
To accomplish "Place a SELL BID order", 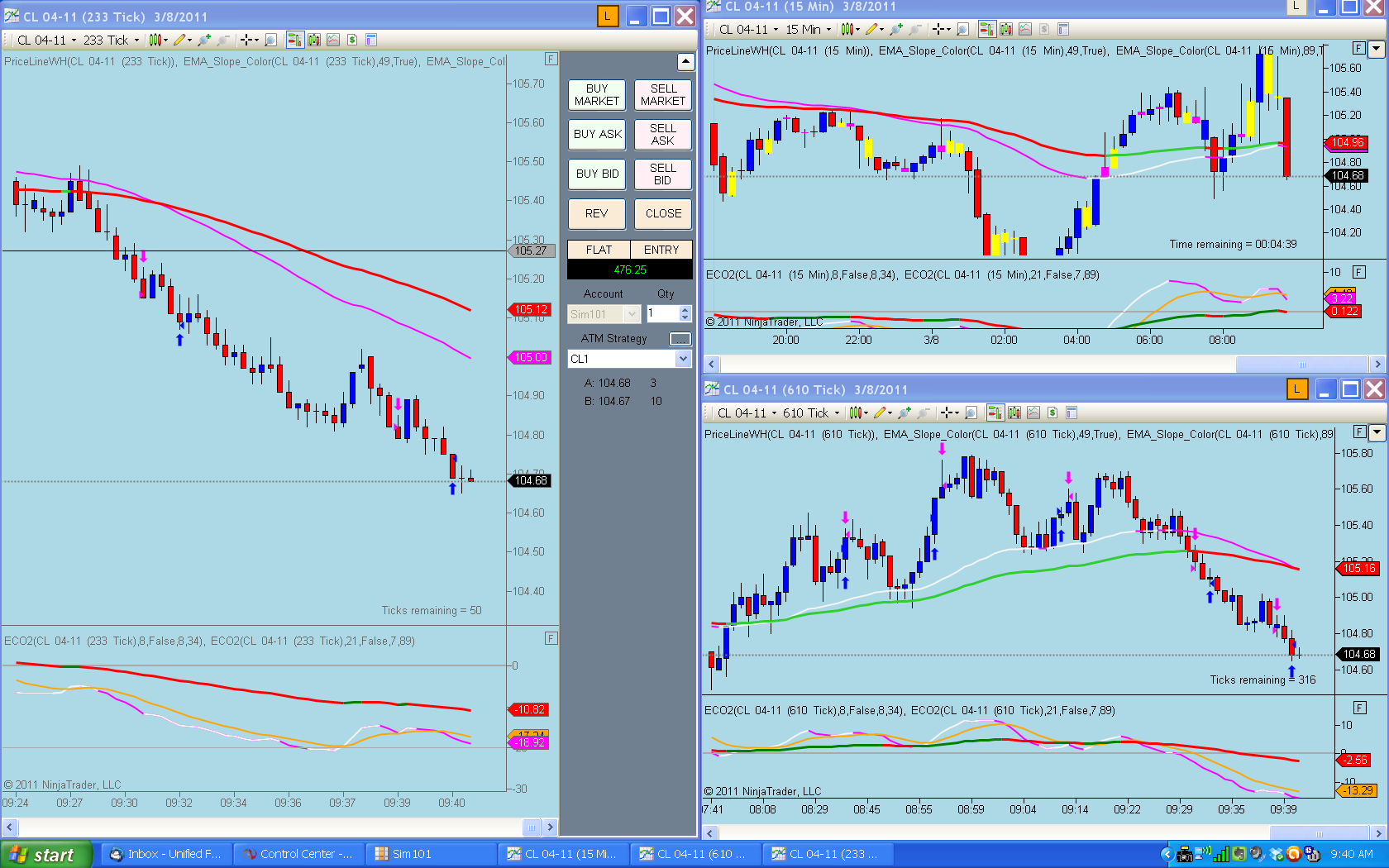I will click(663, 174).
